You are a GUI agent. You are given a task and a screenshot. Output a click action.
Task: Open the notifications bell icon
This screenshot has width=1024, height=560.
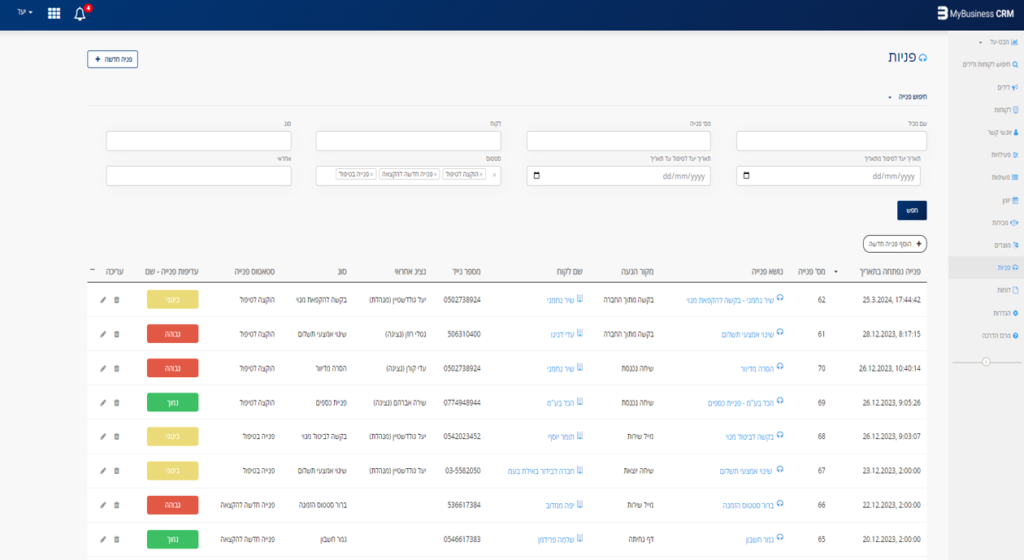coord(80,14)
